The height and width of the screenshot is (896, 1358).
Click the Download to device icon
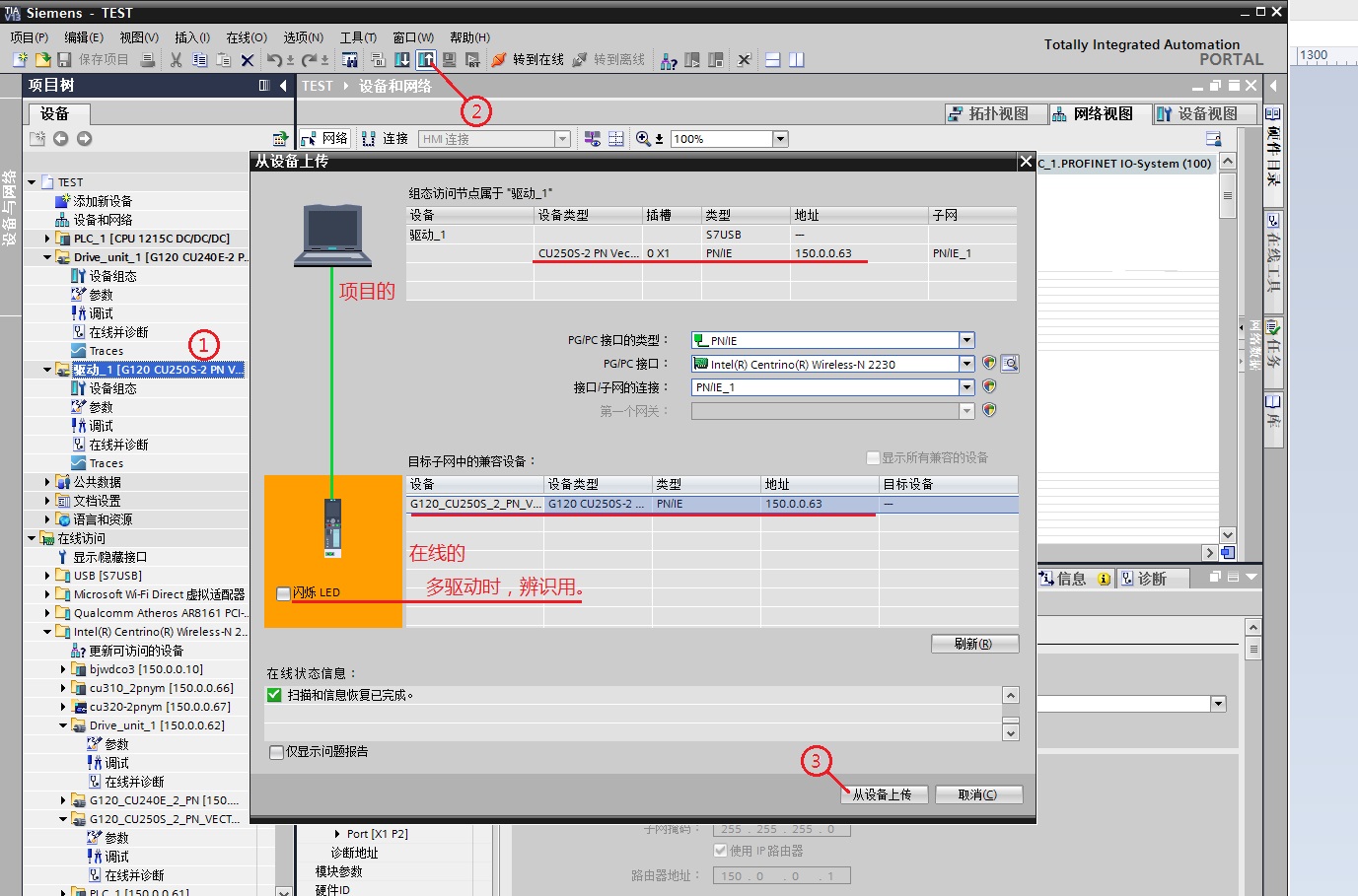pyautogui.click(x=402, y=60)
